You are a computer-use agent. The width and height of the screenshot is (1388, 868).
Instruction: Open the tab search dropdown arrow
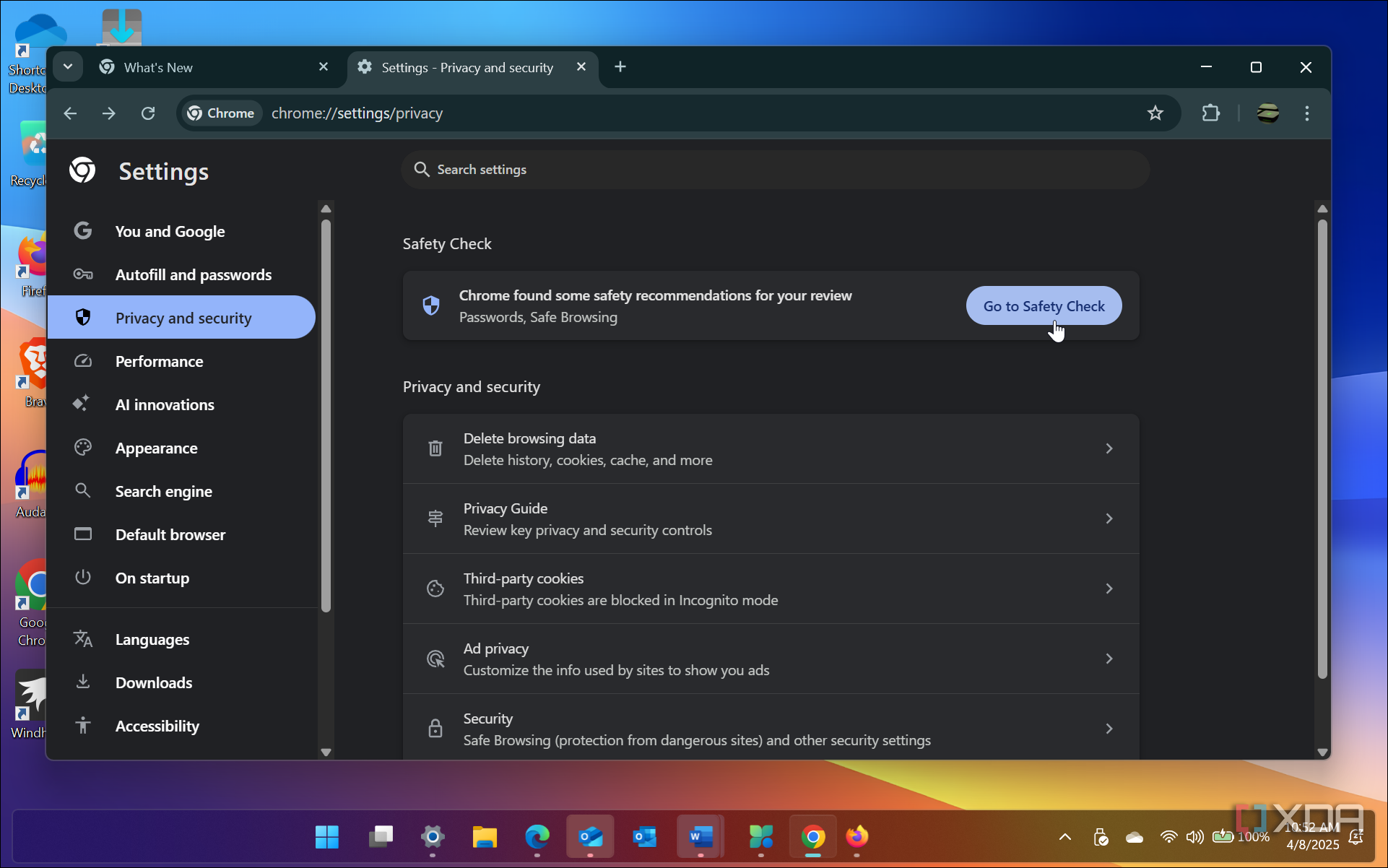tap(68, 67)
